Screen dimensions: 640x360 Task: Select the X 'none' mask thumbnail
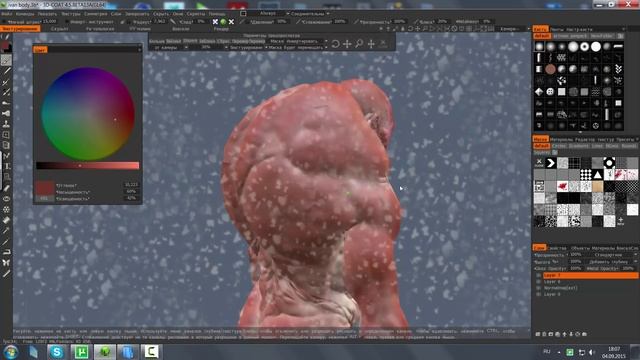[539, 163]
